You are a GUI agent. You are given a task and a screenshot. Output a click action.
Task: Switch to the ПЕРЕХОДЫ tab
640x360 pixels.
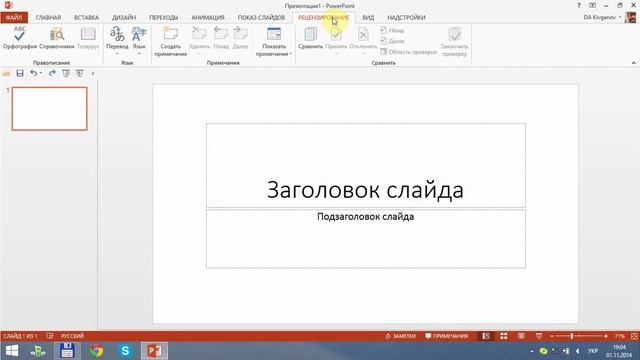163,18
